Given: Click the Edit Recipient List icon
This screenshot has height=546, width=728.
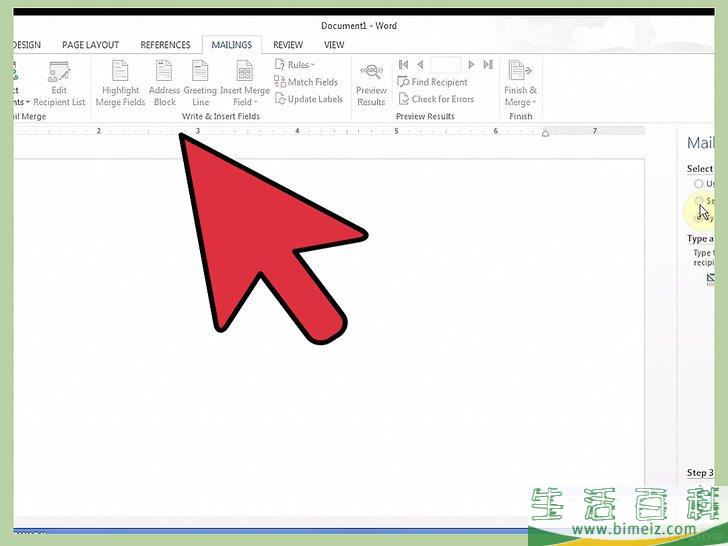Looking at the screenshot, I should coord(59,72).
